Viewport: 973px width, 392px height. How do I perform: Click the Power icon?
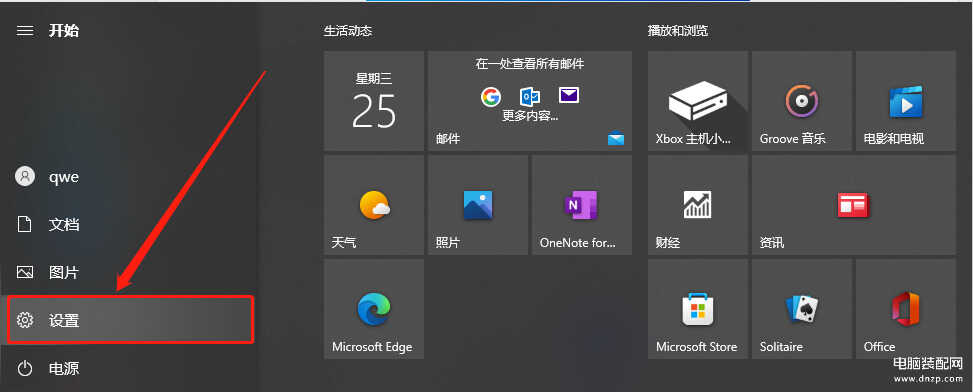tap(25, 369)
